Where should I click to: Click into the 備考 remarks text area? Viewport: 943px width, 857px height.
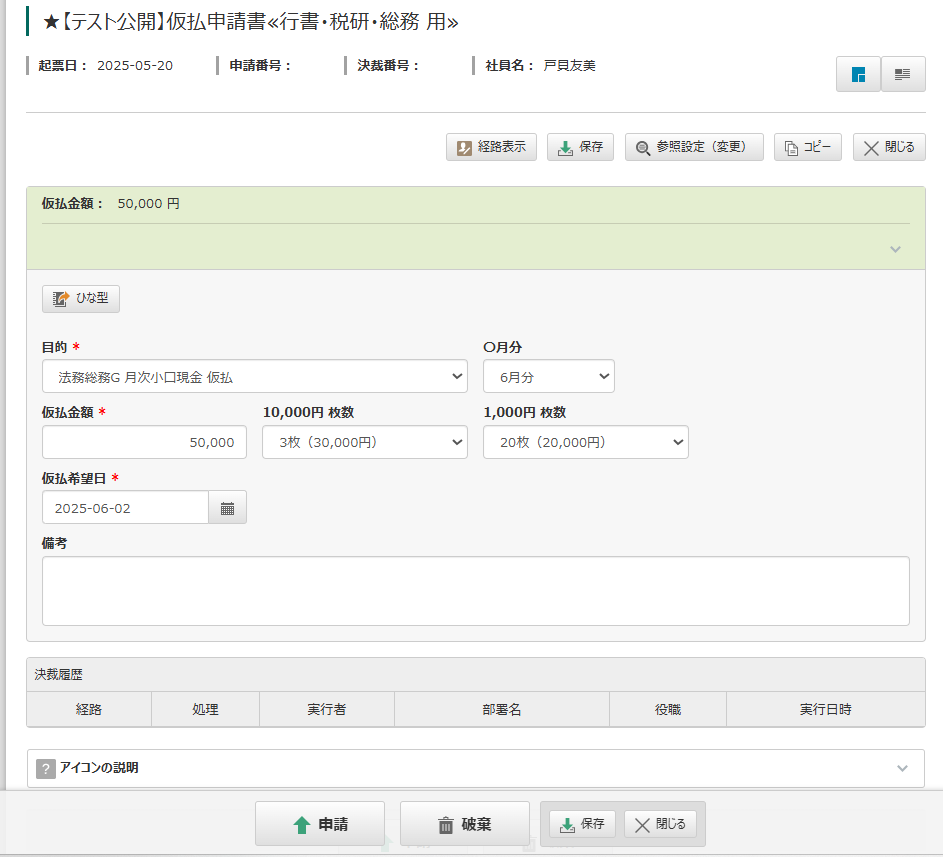pos(475,591)
